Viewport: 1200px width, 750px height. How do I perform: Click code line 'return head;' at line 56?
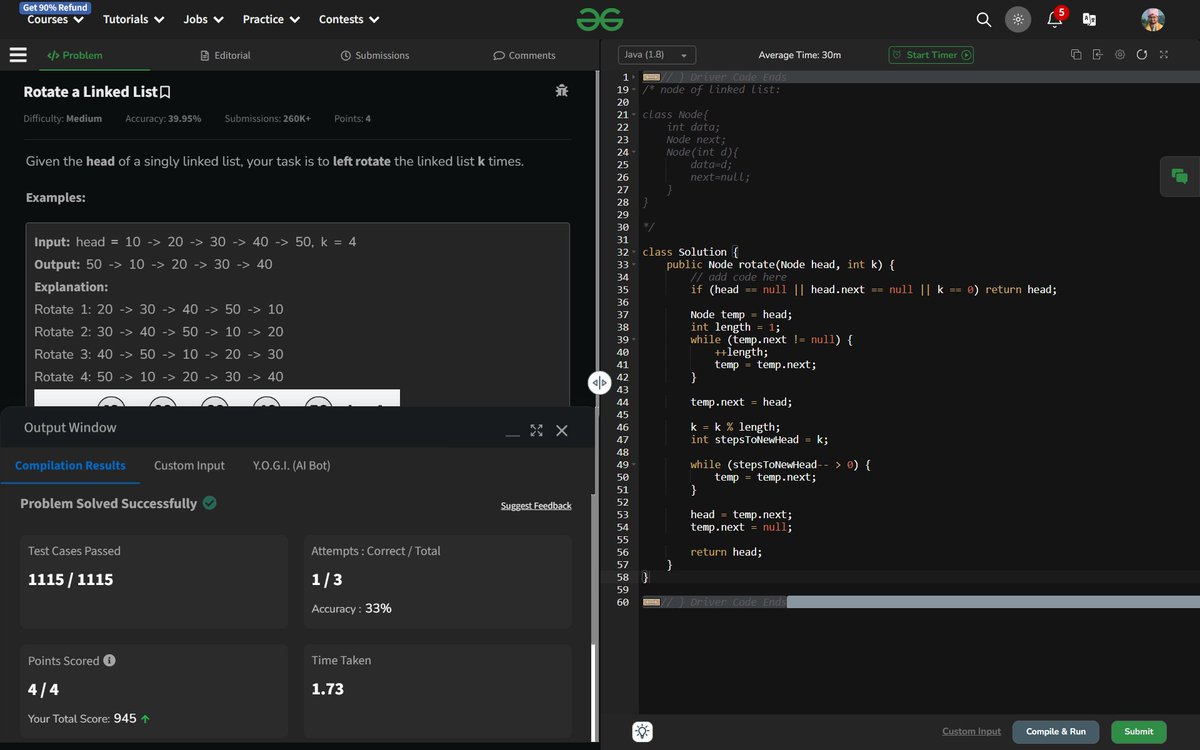tap(726, 552)
